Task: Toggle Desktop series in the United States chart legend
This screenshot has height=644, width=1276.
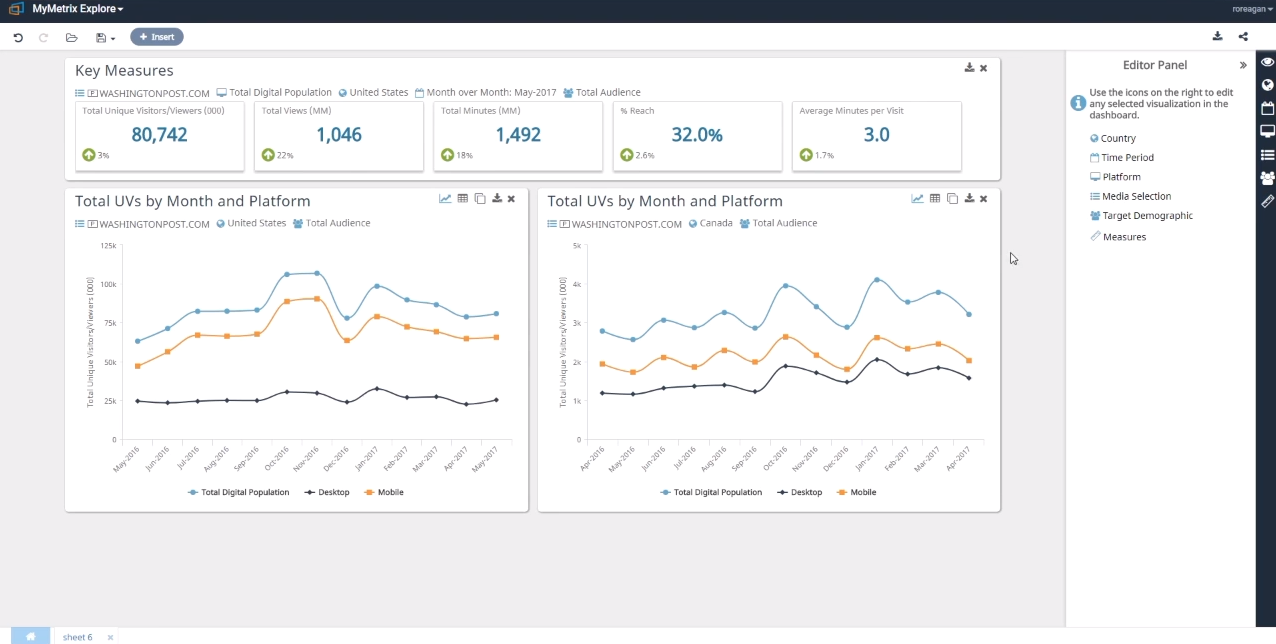Action: (327, 492)
